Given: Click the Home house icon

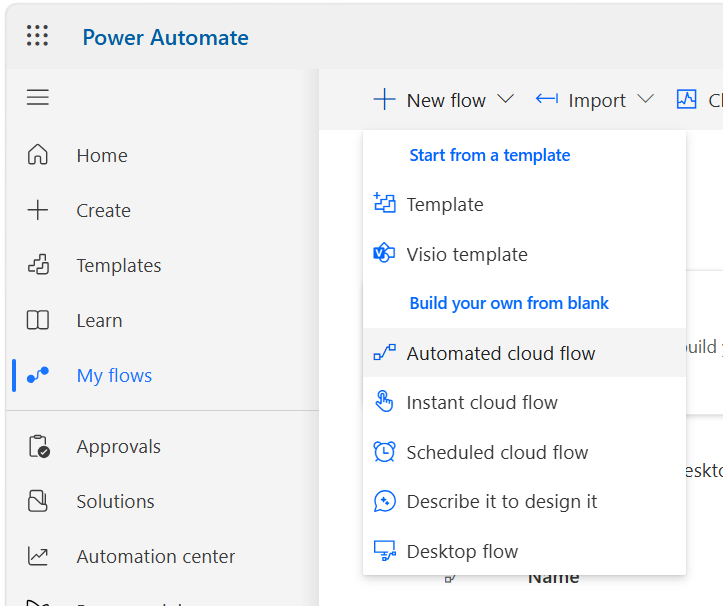Looking at the screenshot, I should point(38,154).
